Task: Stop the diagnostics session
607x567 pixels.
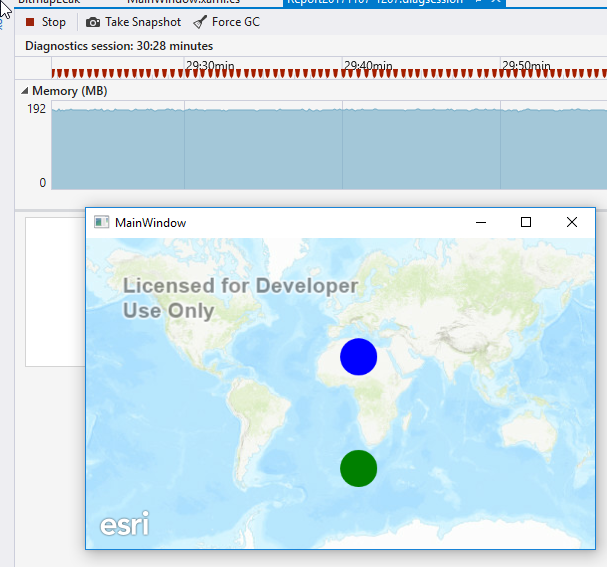Action: pyautogui.click(x=46, y=22)
